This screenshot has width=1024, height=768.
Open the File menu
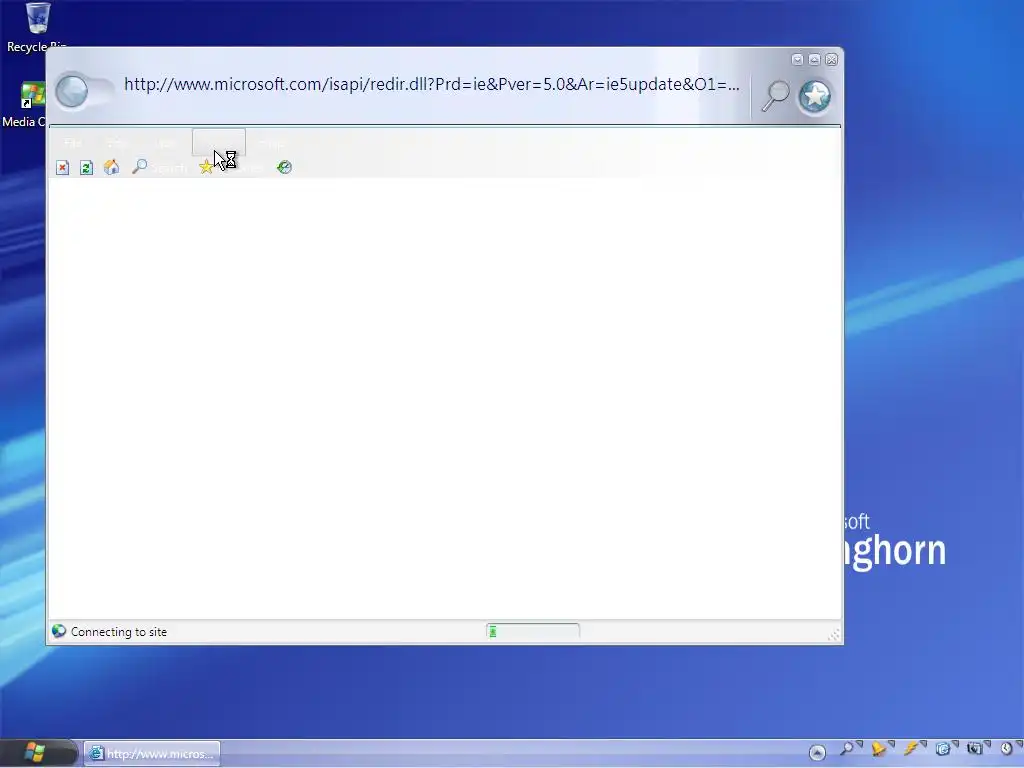coord(73,143)
